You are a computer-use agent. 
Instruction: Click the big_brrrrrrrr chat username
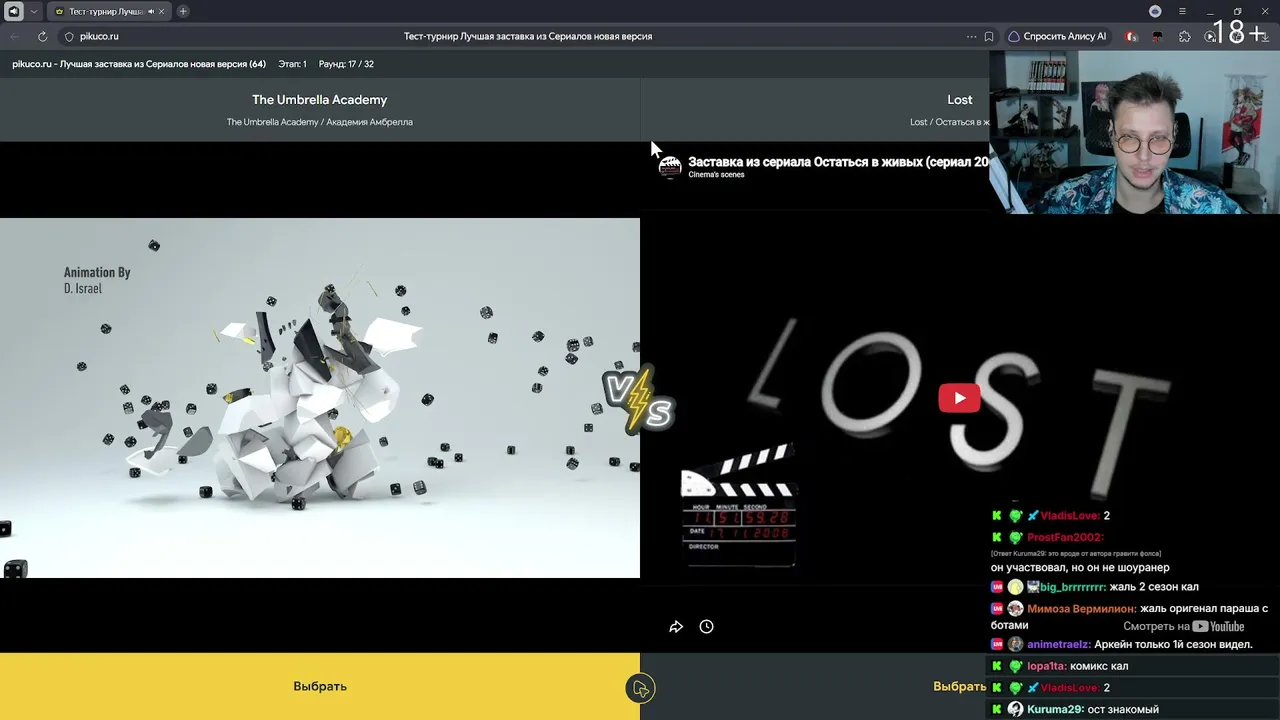click(x=1072, y=587)
